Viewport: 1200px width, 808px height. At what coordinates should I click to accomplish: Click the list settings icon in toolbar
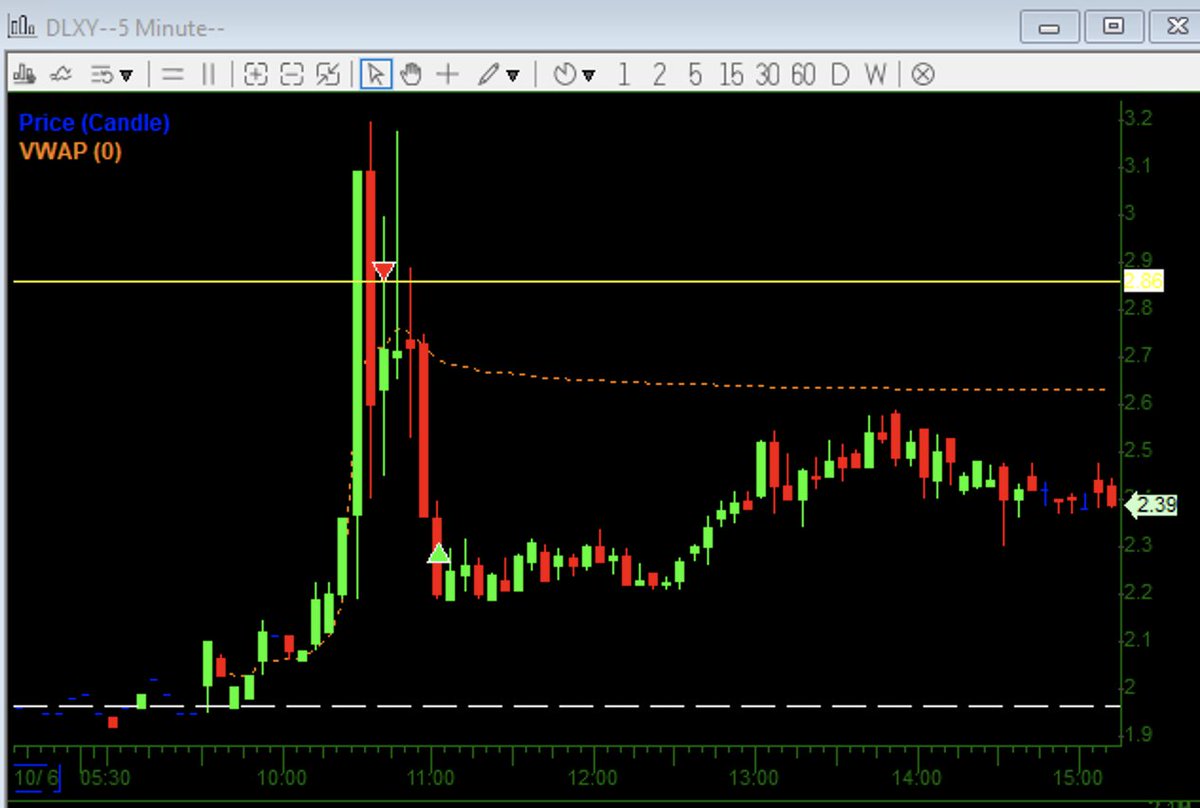point(102,74)
